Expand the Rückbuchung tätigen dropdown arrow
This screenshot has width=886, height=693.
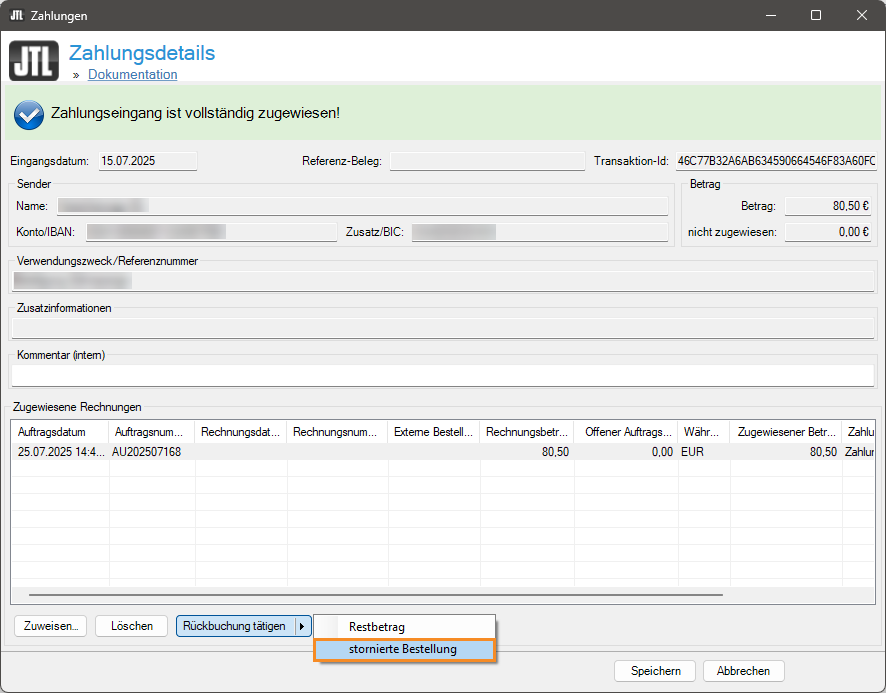click(x=303, y=626)
